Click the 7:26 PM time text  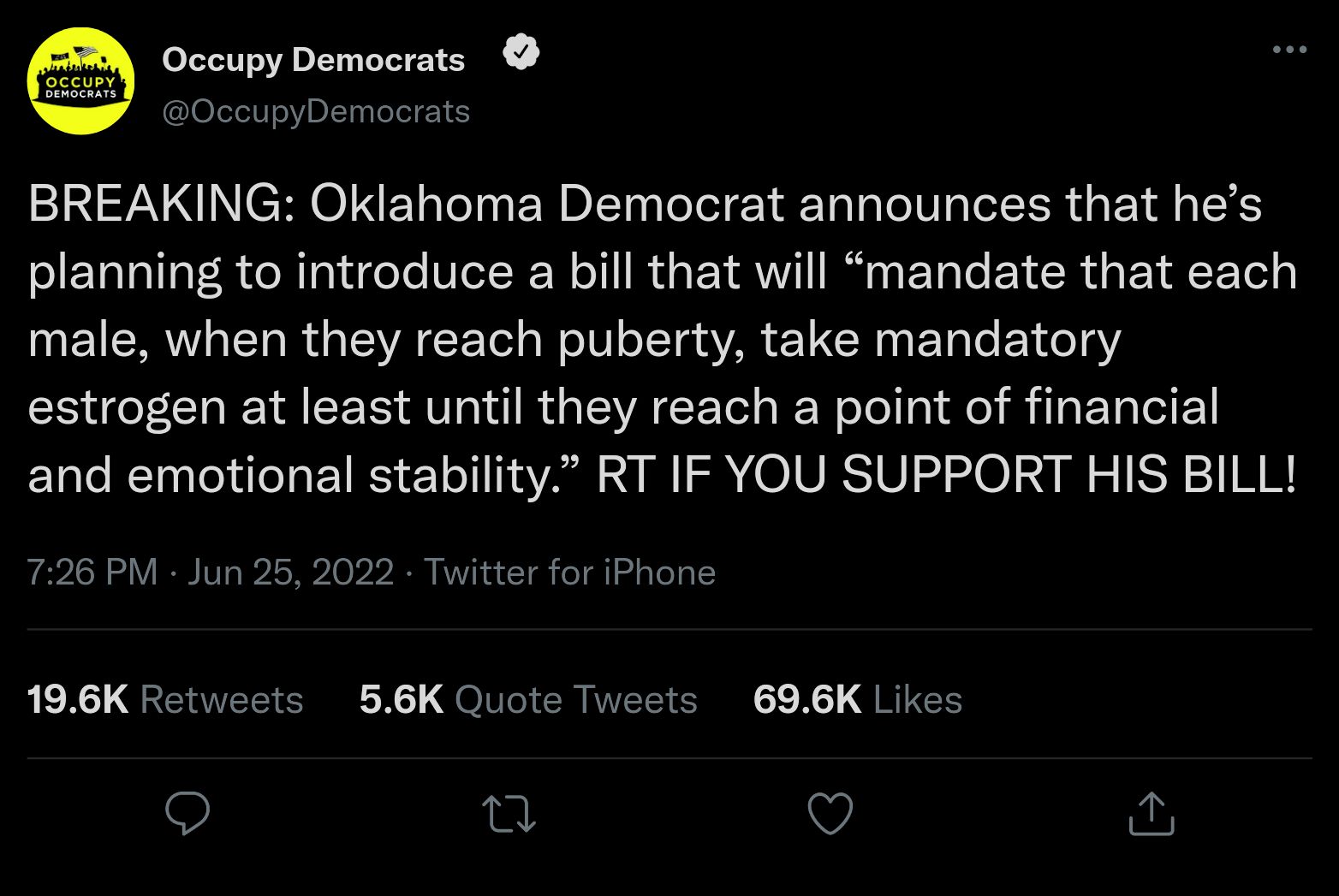(x=92, y=572)
